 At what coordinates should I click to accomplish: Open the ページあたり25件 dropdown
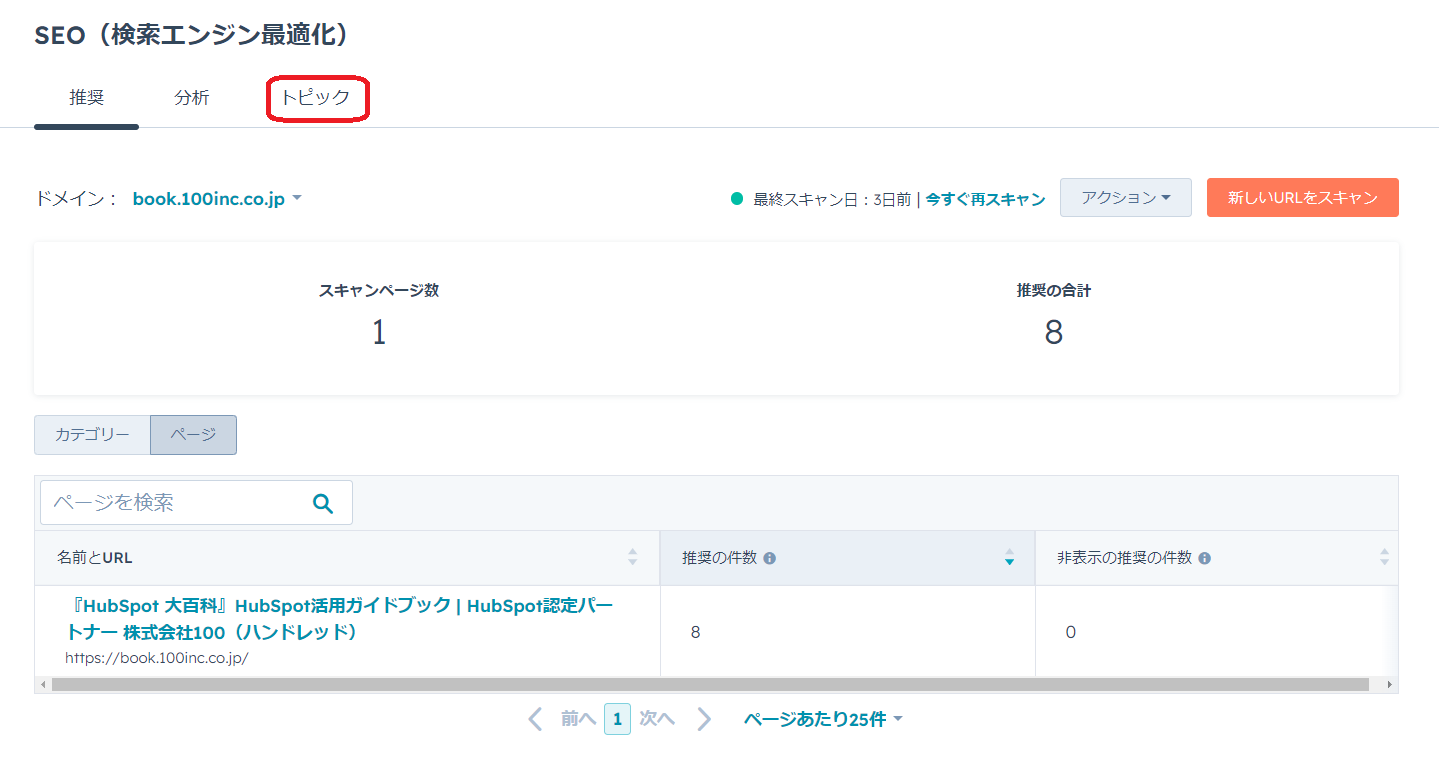coord(823,719)
